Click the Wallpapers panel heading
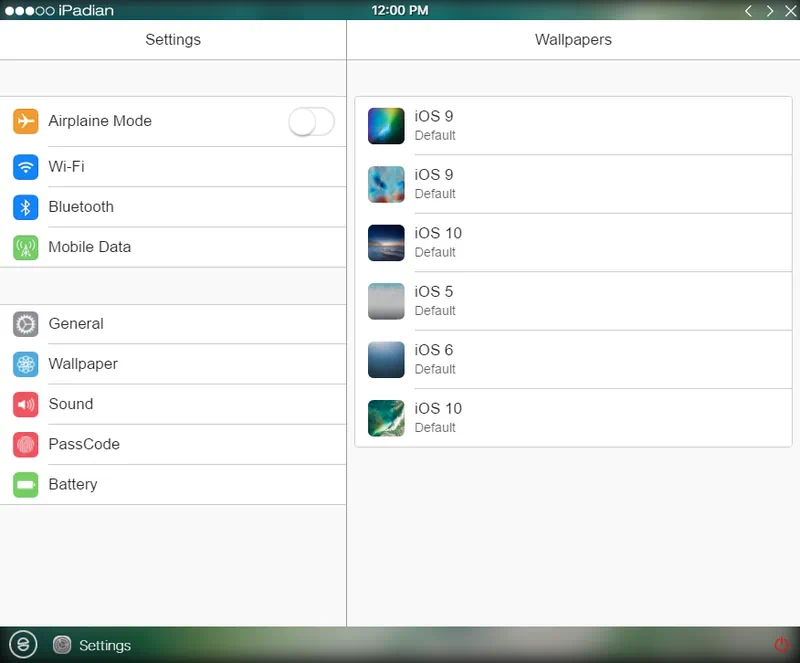Viewport: 800px width, 663px height. (573, 40)
